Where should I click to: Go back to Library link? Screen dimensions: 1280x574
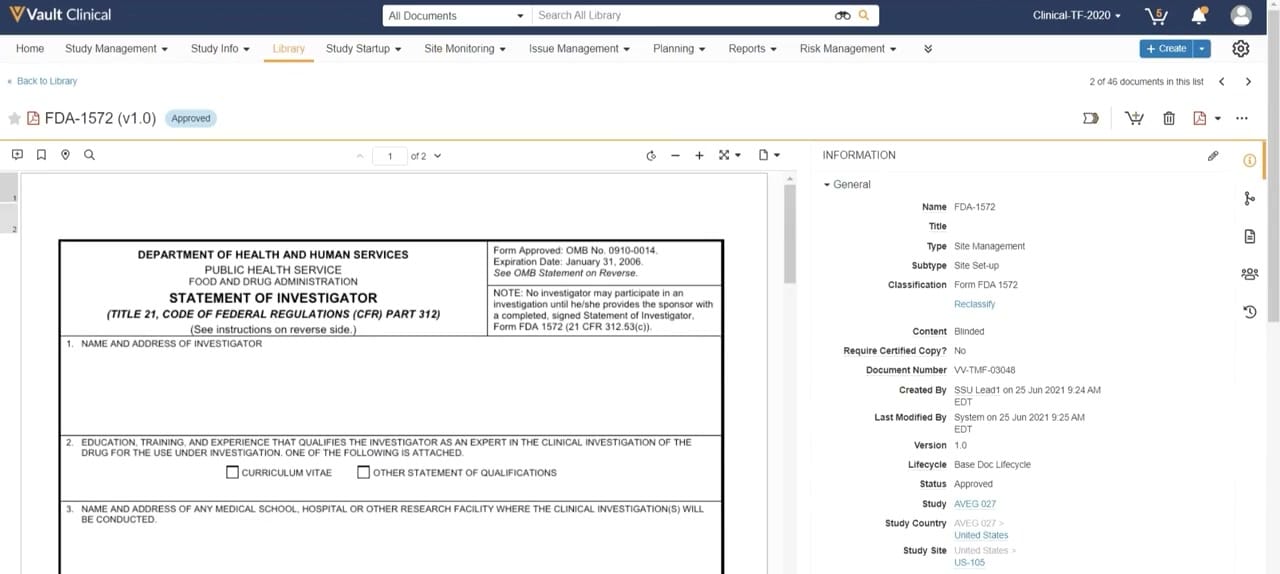click(x=42, y=81)
